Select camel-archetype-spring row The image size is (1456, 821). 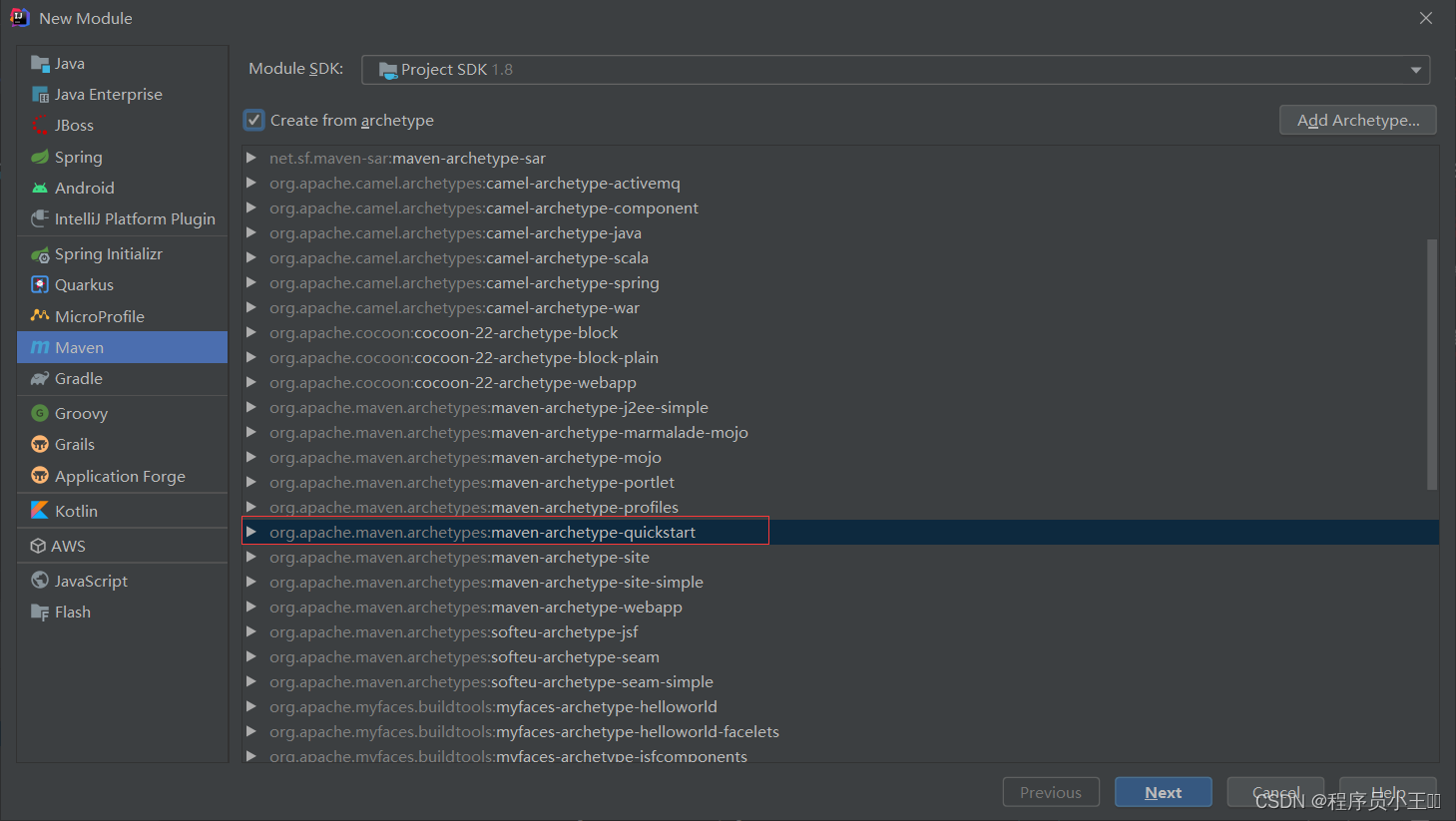[840, 283]
